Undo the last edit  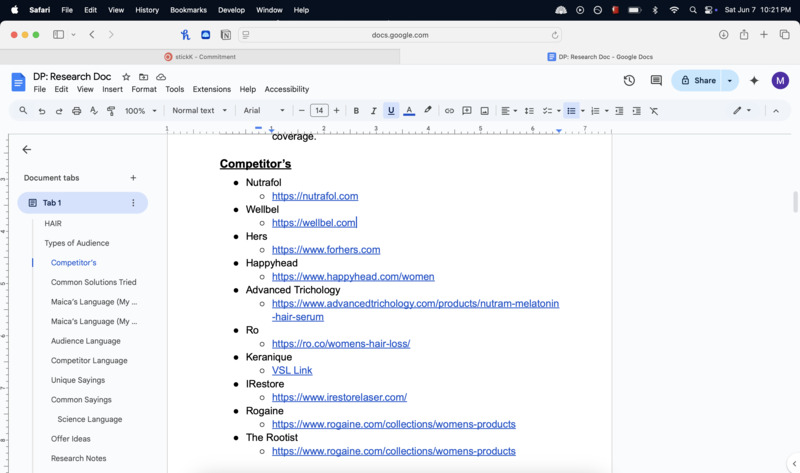(42, 111)
